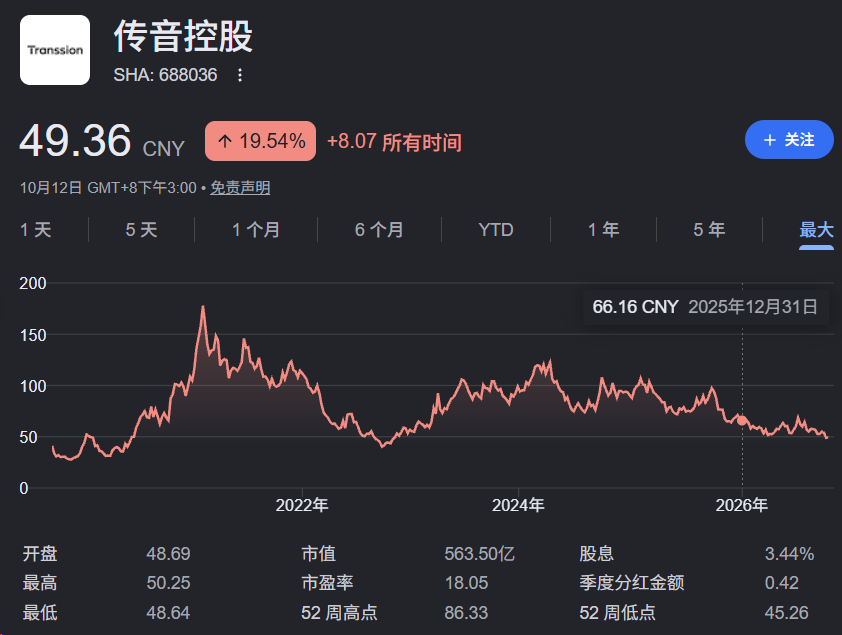Click the 市值 label
Screen dimensions: 842x635
tap(318, 553)
